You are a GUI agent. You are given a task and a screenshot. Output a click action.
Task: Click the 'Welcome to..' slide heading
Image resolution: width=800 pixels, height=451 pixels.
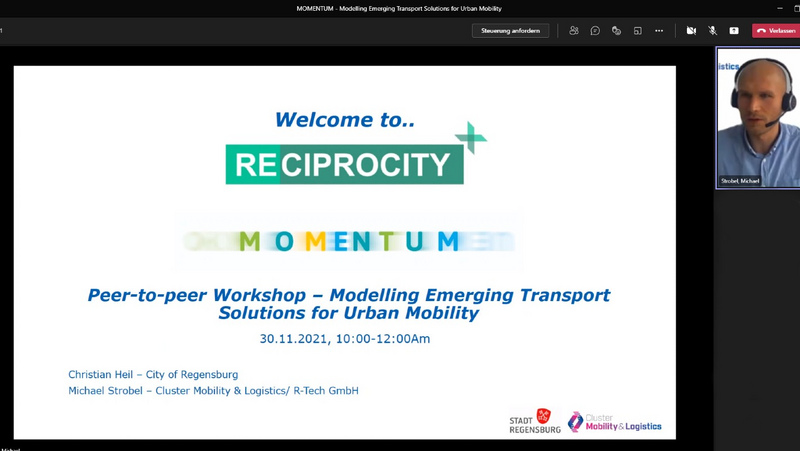coord(345,119)
